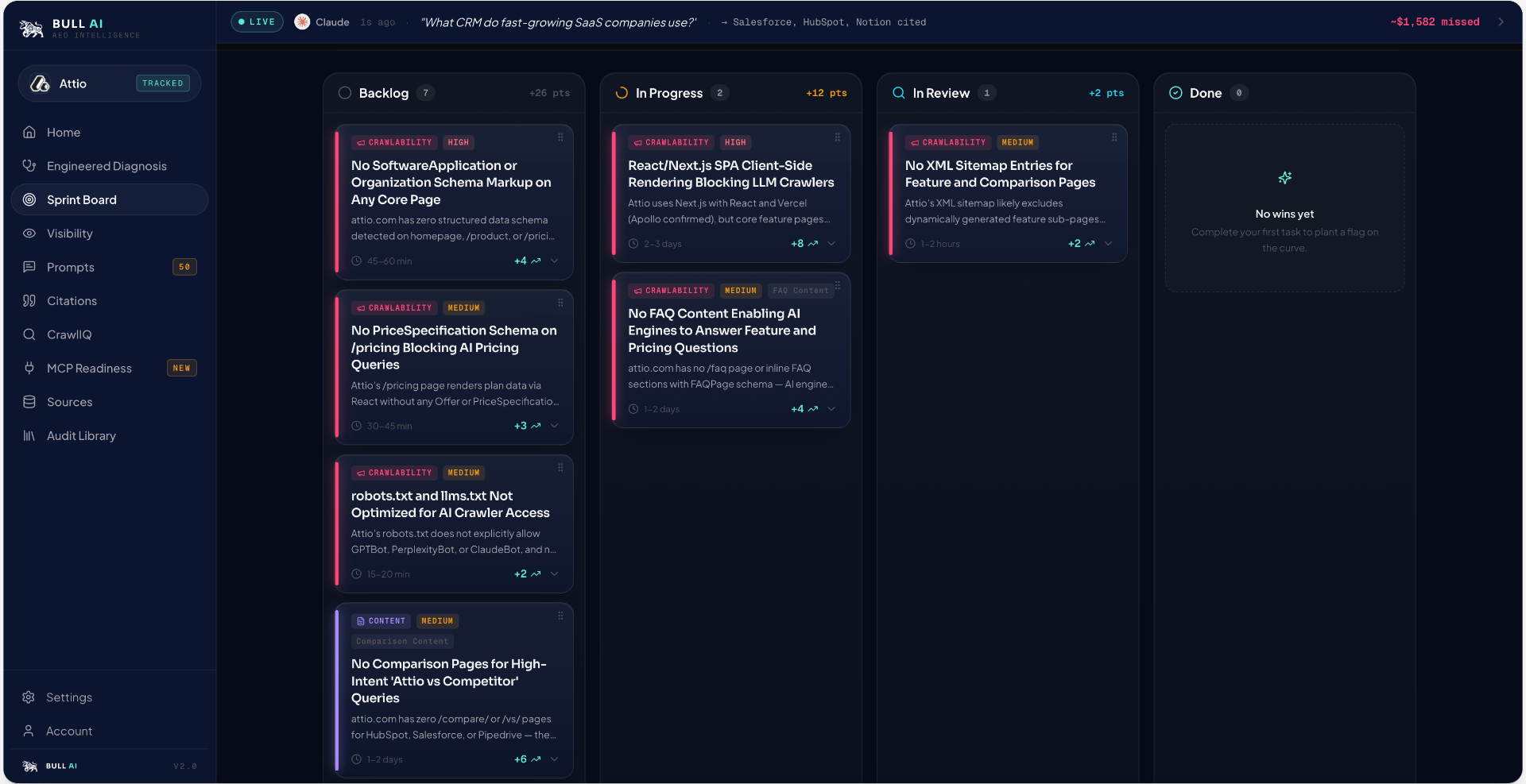Screen dimensions: 1526x784
Task: Grab drag handle on Comparison Pages card
Action: 560,616
